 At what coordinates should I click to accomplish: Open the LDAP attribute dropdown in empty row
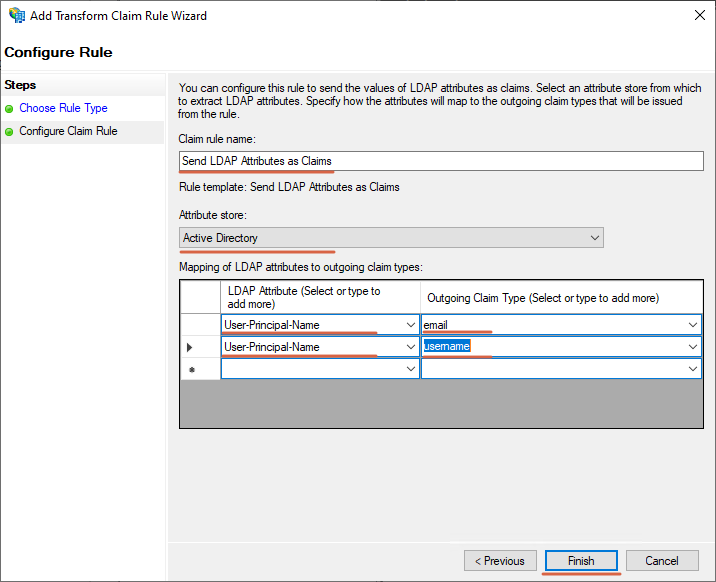[411, 369]
